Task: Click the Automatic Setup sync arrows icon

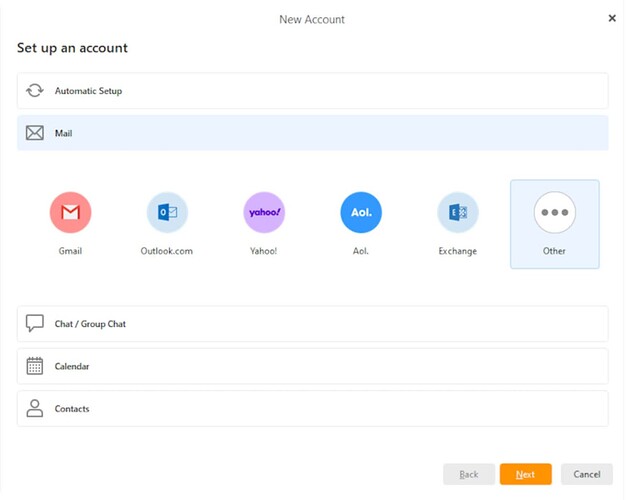Action: click(35, 91)
